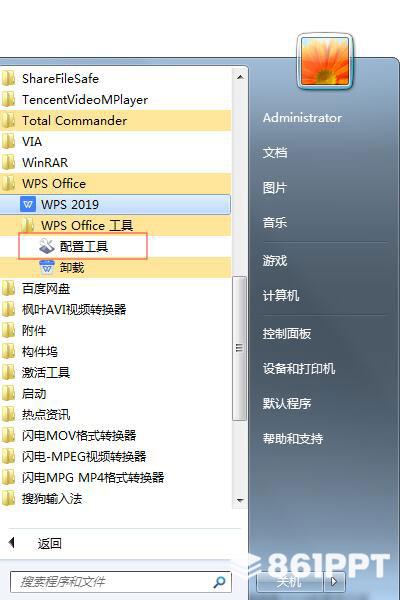The width and height of the screenshot is (400, 600).
Task: Click the 搜索程序和文件 search box
Action: 121,582
